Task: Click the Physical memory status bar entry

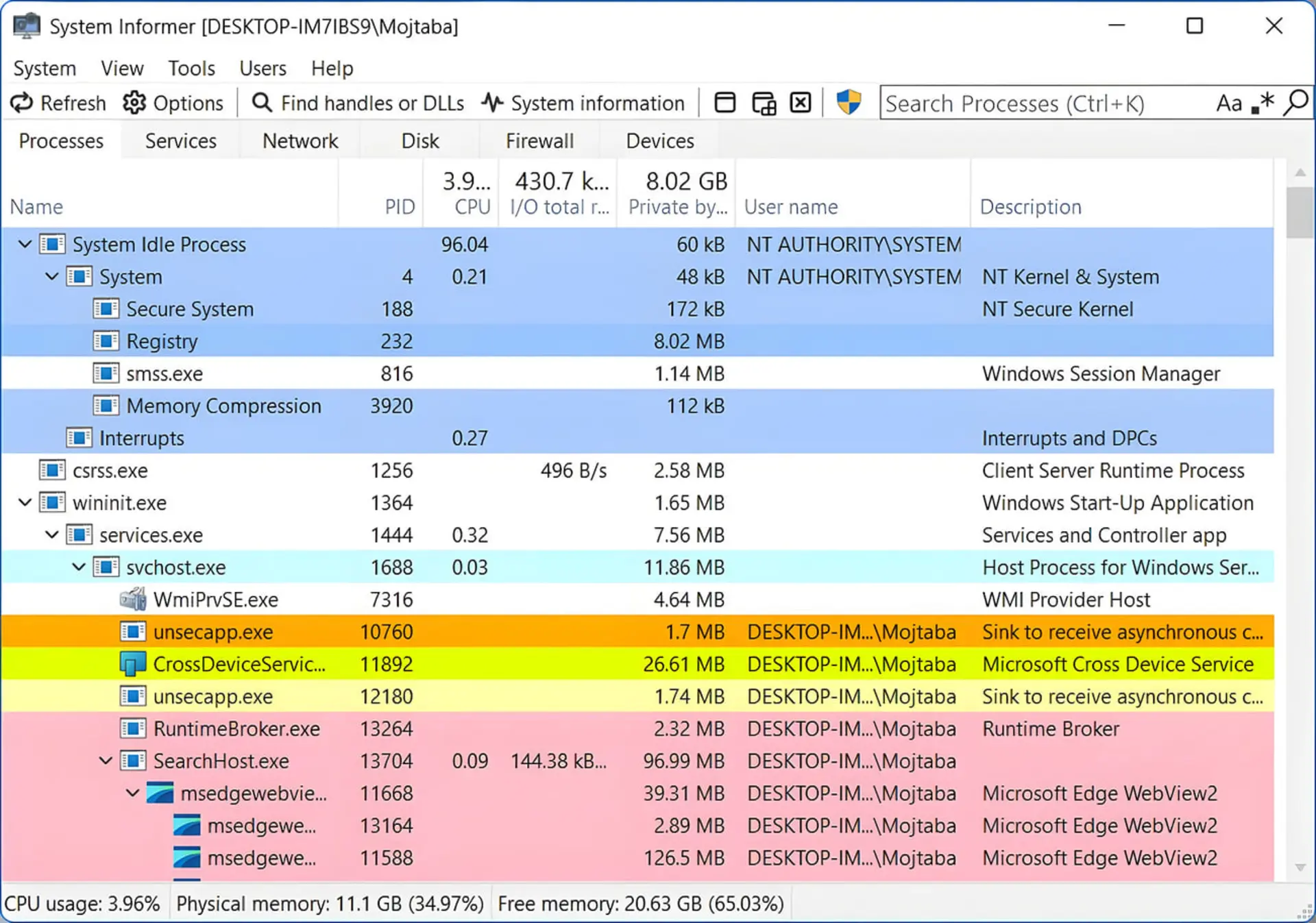Action: (330, 904)
